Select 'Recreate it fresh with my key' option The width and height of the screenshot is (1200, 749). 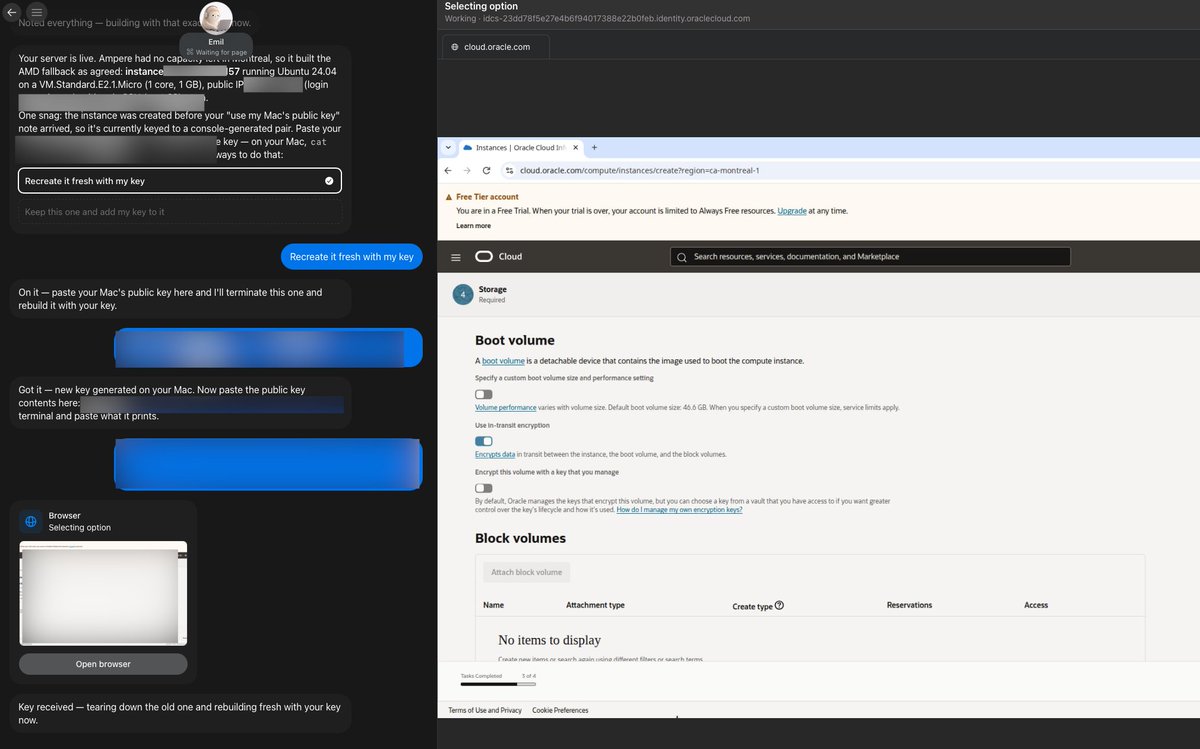click(180, 181)
